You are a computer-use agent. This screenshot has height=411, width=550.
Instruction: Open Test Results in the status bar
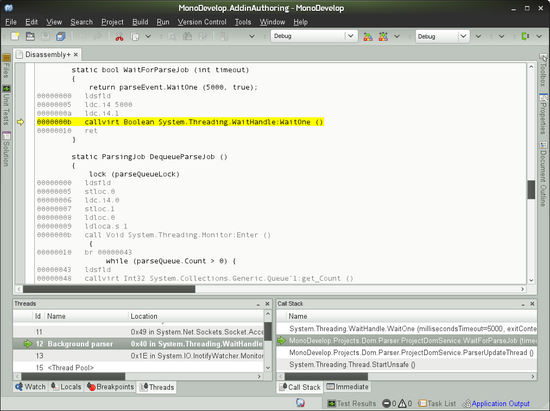pos(351,403)
